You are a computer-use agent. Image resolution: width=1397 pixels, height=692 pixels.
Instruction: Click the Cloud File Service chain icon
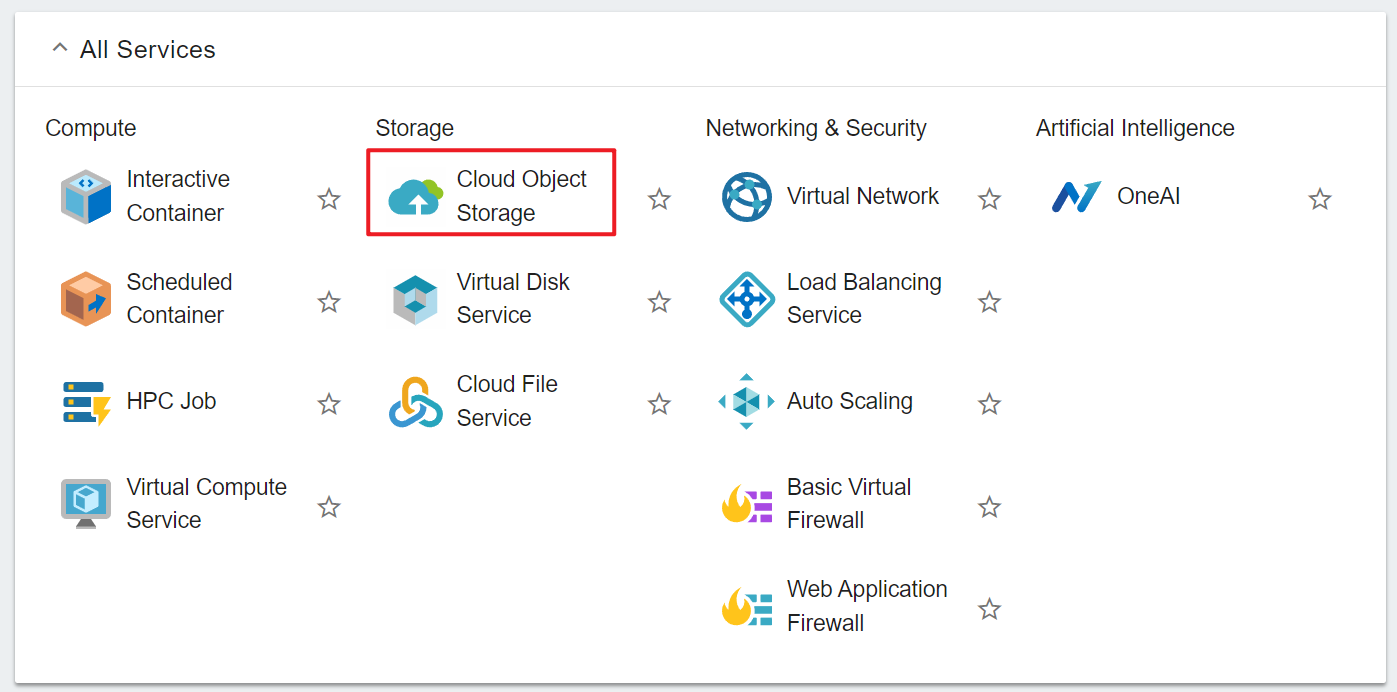[416, 402]
